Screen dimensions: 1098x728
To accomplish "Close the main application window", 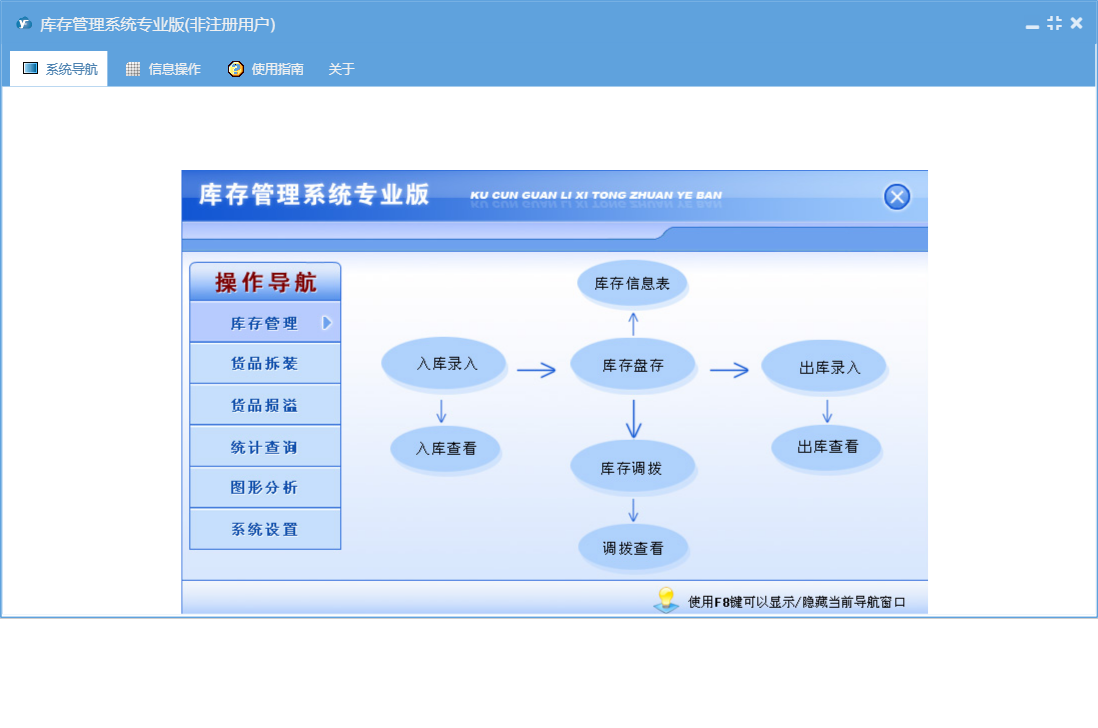I will (x=1076, y=23).
